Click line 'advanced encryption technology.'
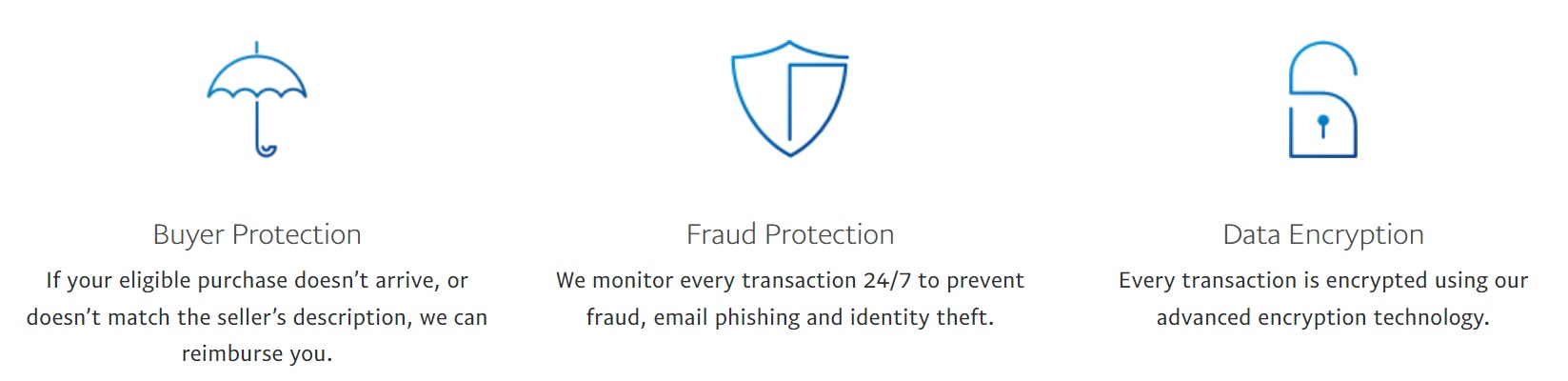The image size is (1568, 381). click(1323, 317)
